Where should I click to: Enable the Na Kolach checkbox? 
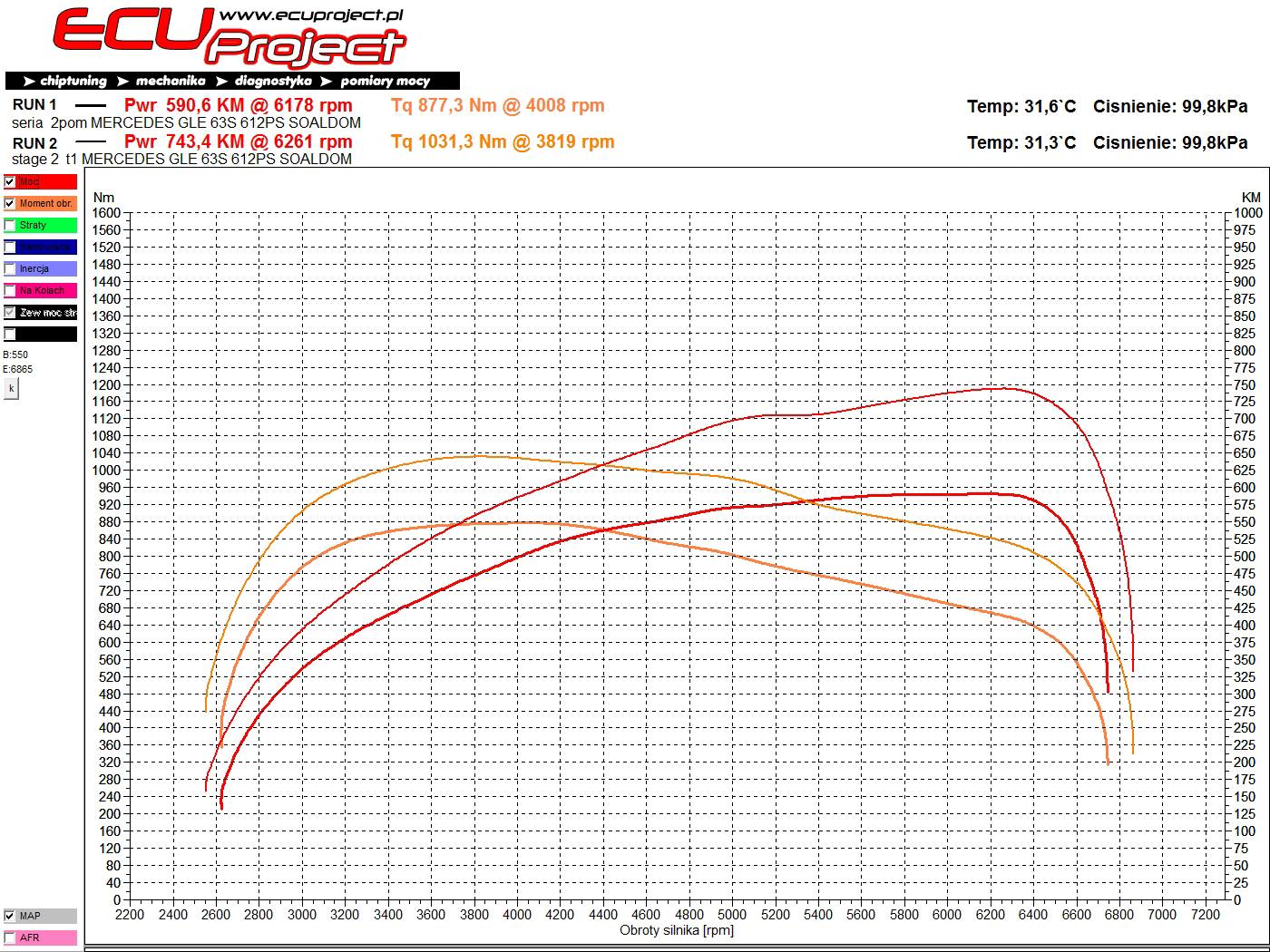10,291
